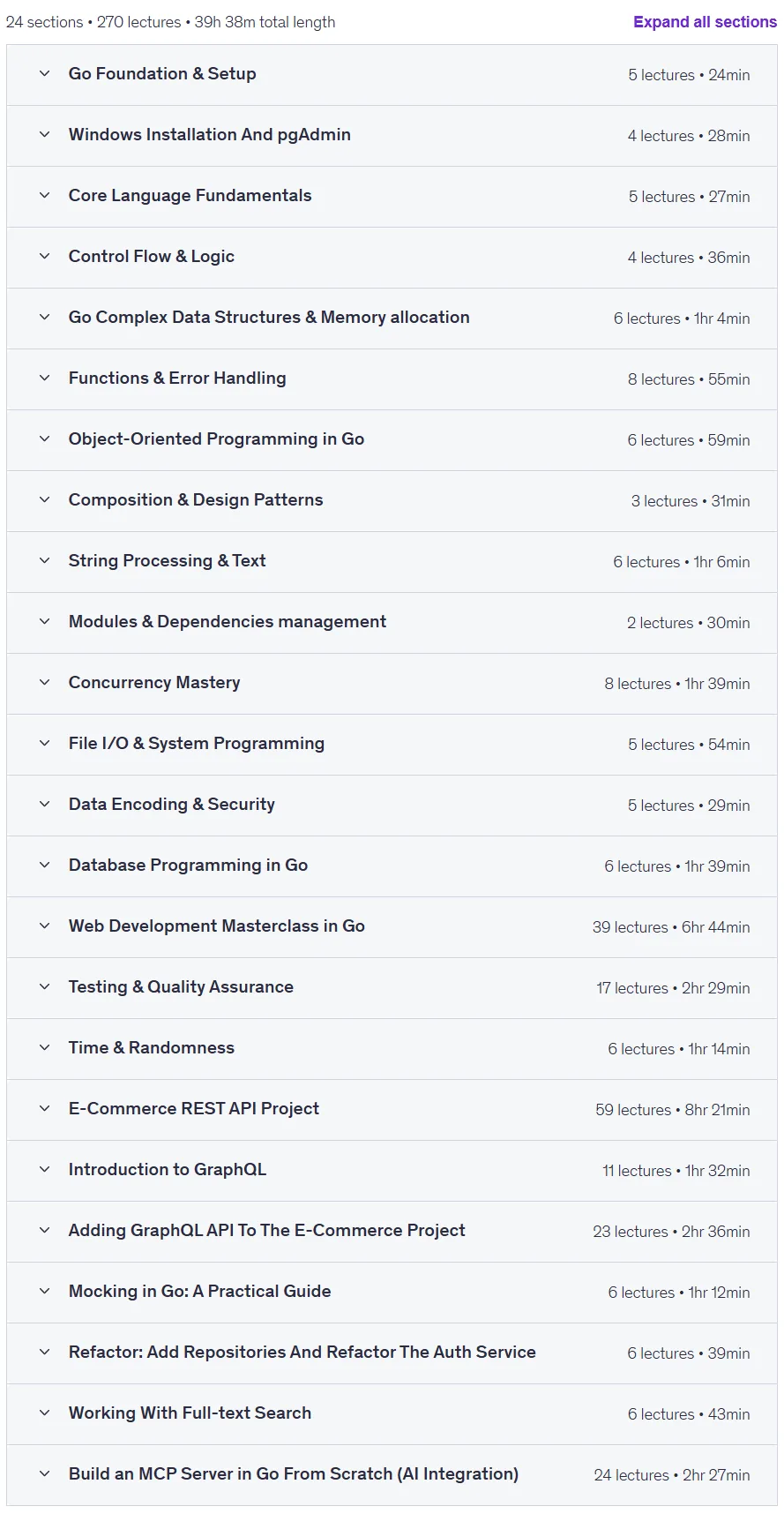784x1514 pixels.
Task: Expand the Data Encoding & Security chevron
Action: pyautogui.click(x=44, y=805)
